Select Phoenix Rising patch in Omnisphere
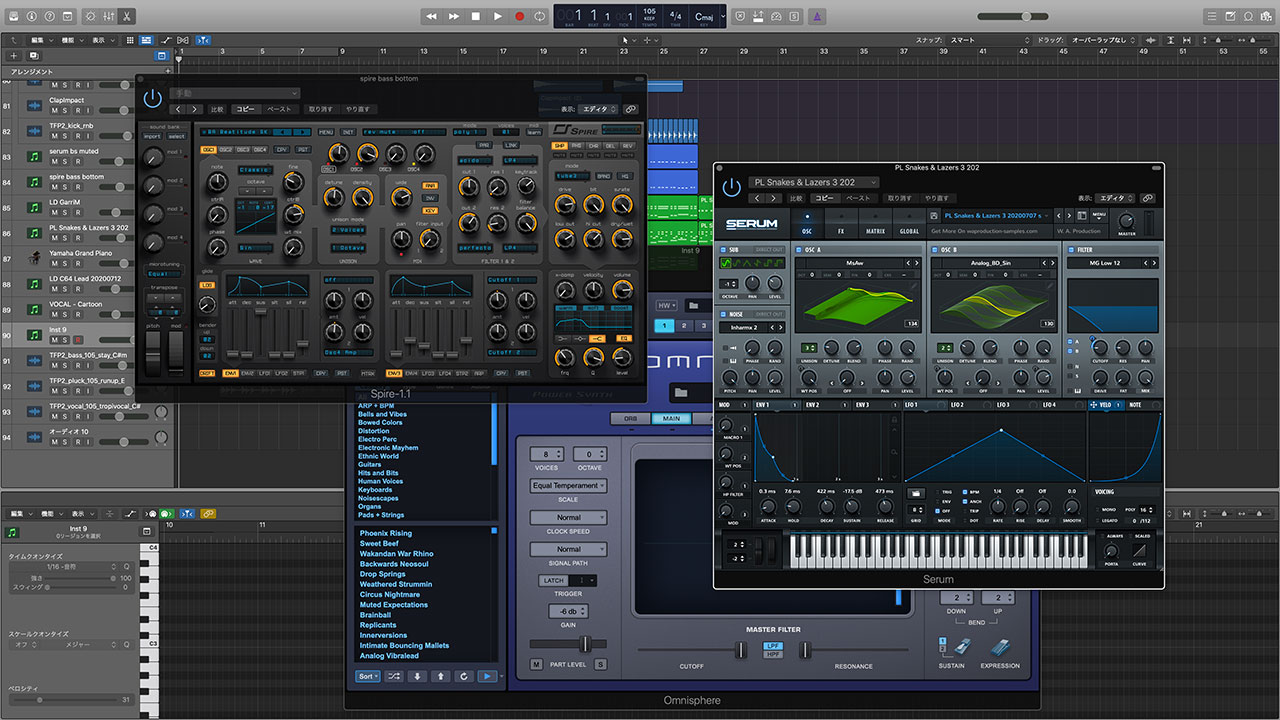This screenshot has height=720, width=1280. [x=385, y=533]
